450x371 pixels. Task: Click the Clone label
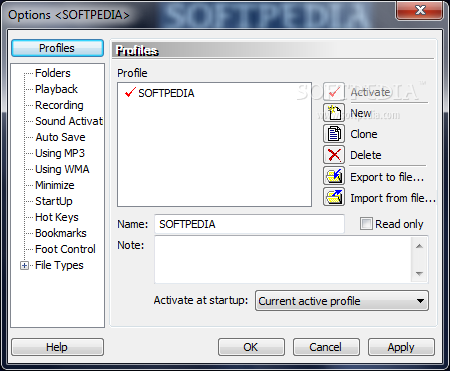point(364,134)
